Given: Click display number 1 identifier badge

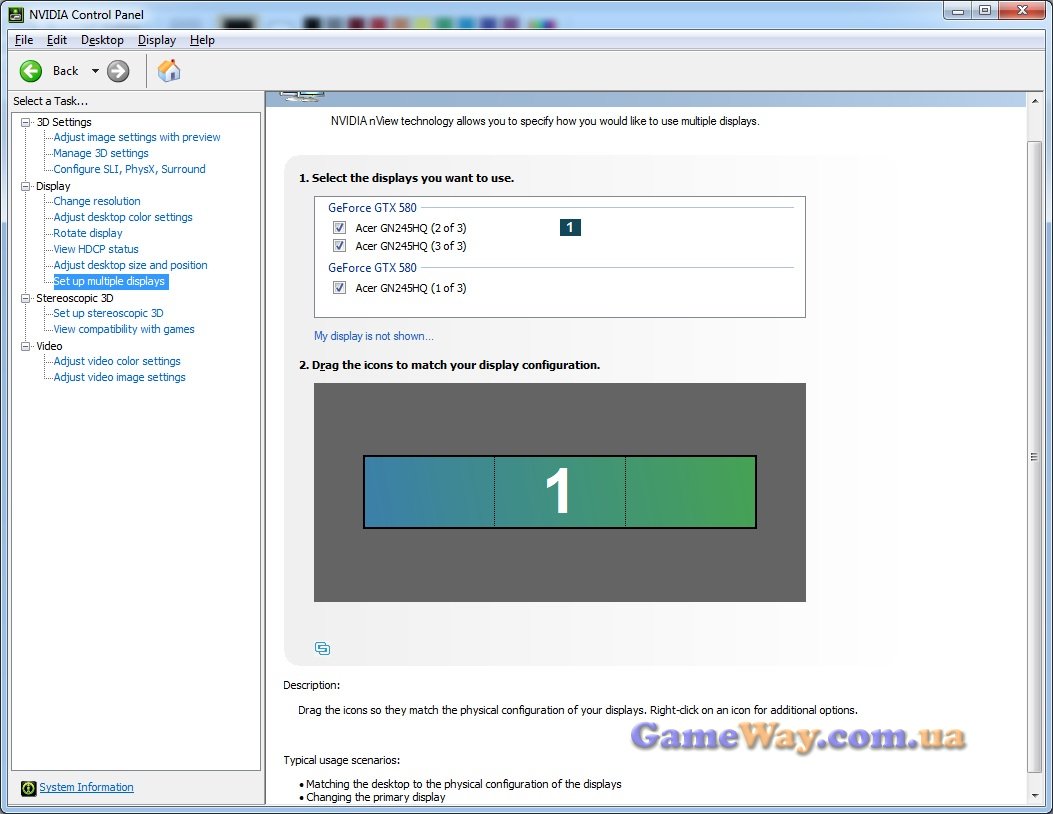Looking at the screenshot, I should (570, 228).
